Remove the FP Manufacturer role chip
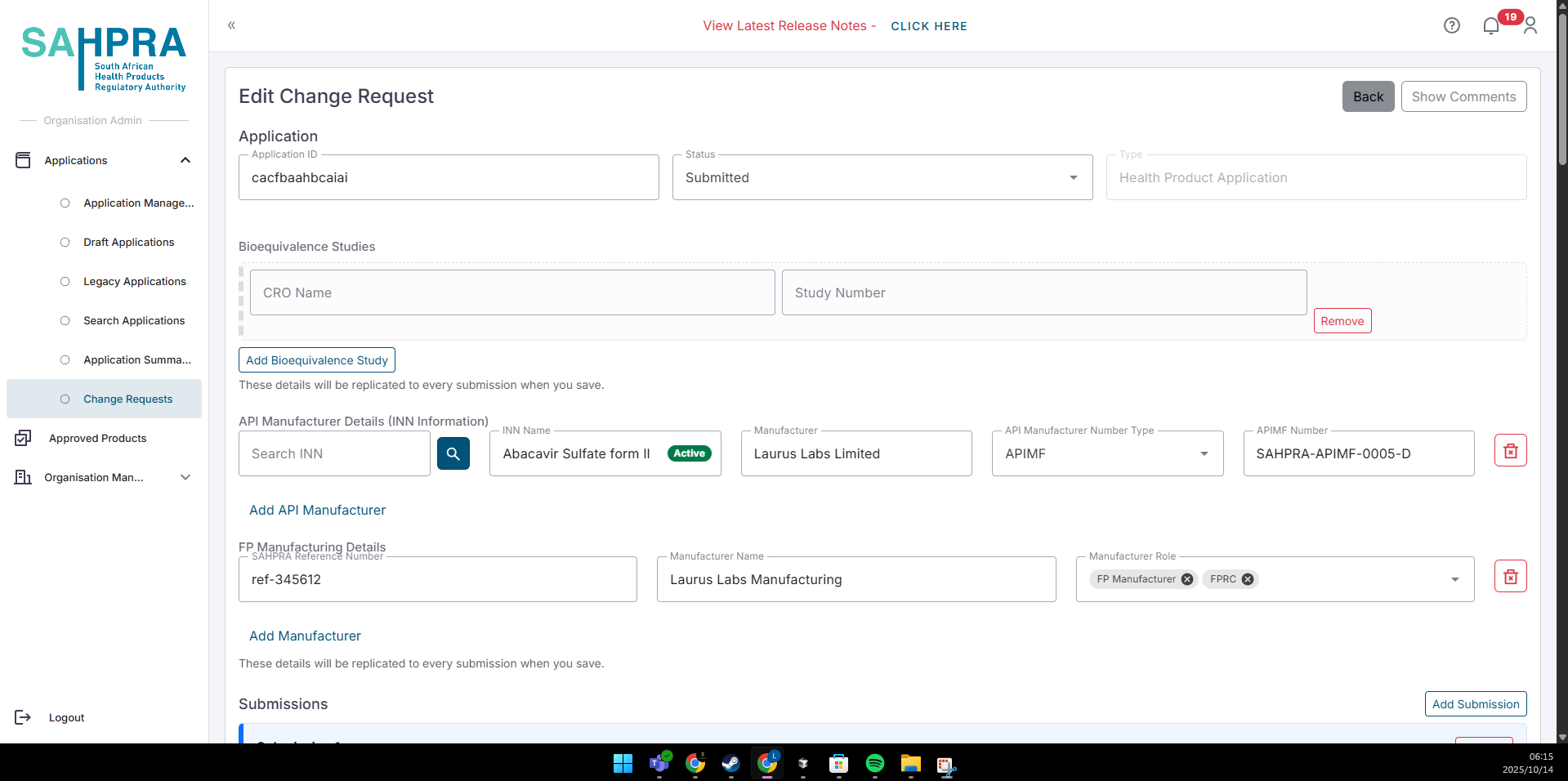 pyautogui.click(x=1187, y=579)
